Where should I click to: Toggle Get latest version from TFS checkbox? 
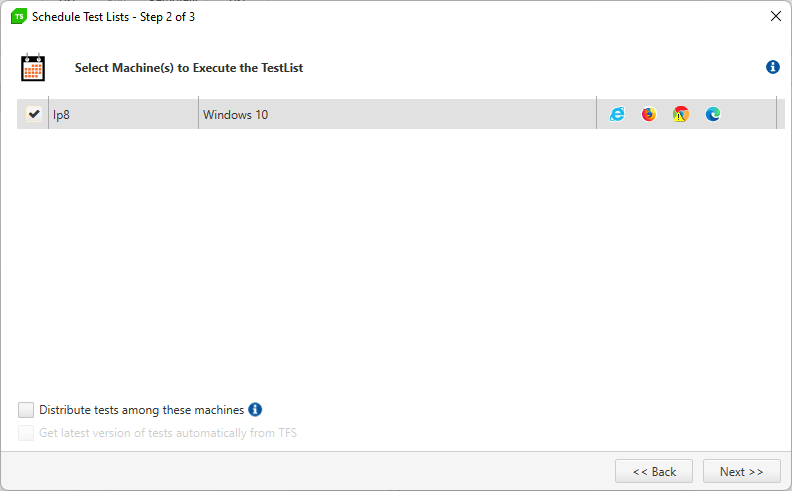point(26,433)
